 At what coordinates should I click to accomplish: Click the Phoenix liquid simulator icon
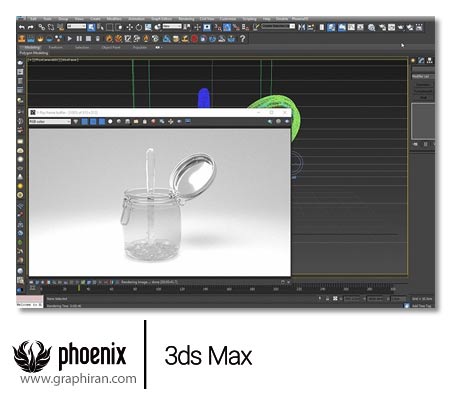click(31, 39)
